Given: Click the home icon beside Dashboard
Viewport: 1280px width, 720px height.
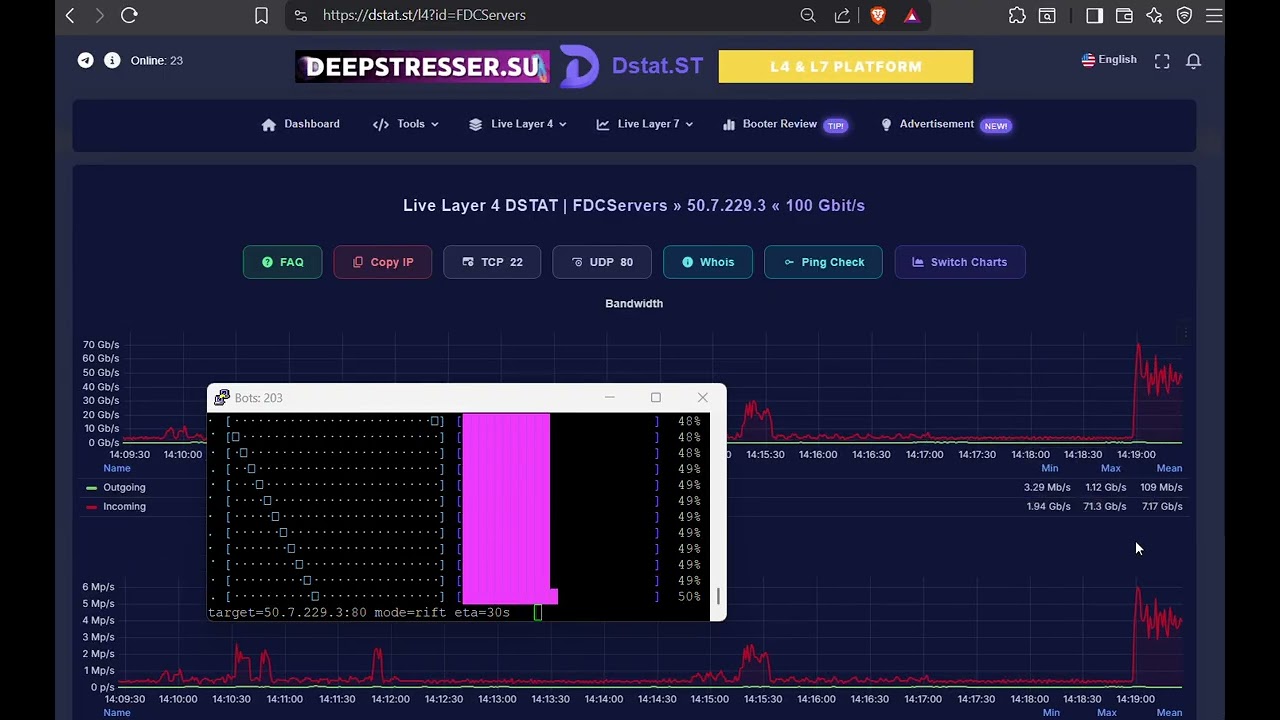Looking at the screenshot, I should click(268, 125).
